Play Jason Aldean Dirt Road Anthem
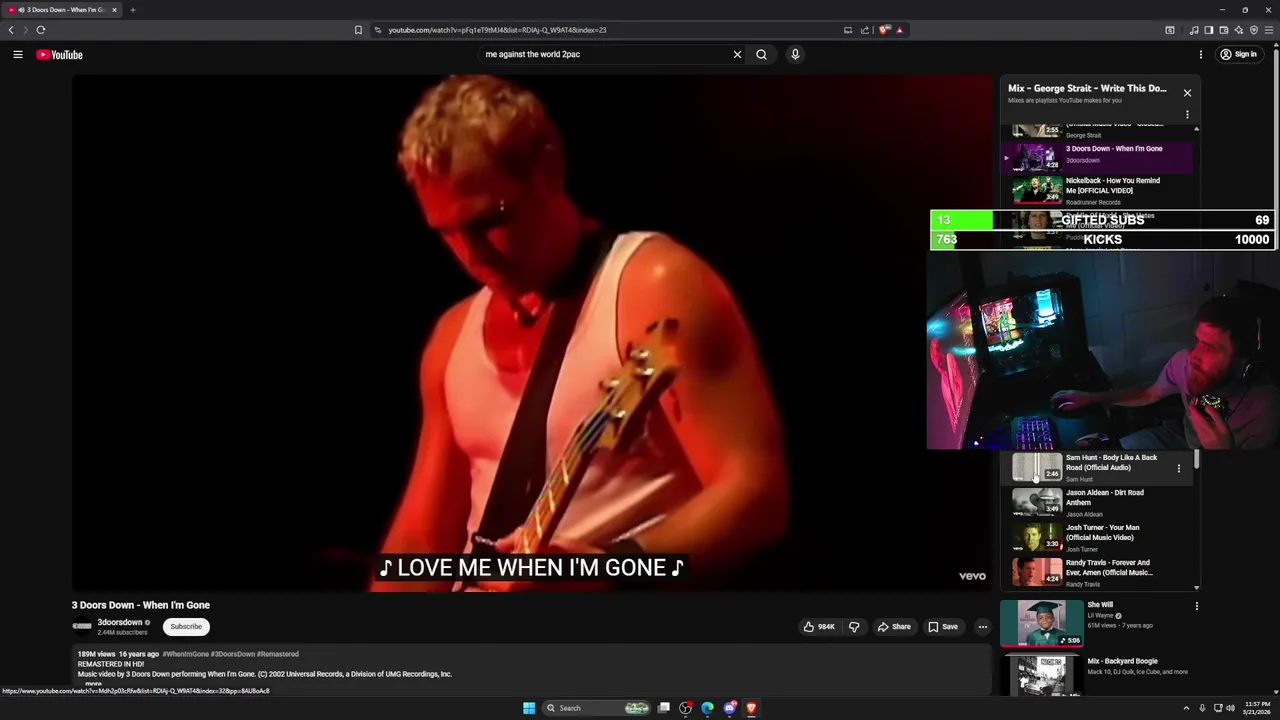This screenshot has height=720, width=1280. click(1098, 503)
